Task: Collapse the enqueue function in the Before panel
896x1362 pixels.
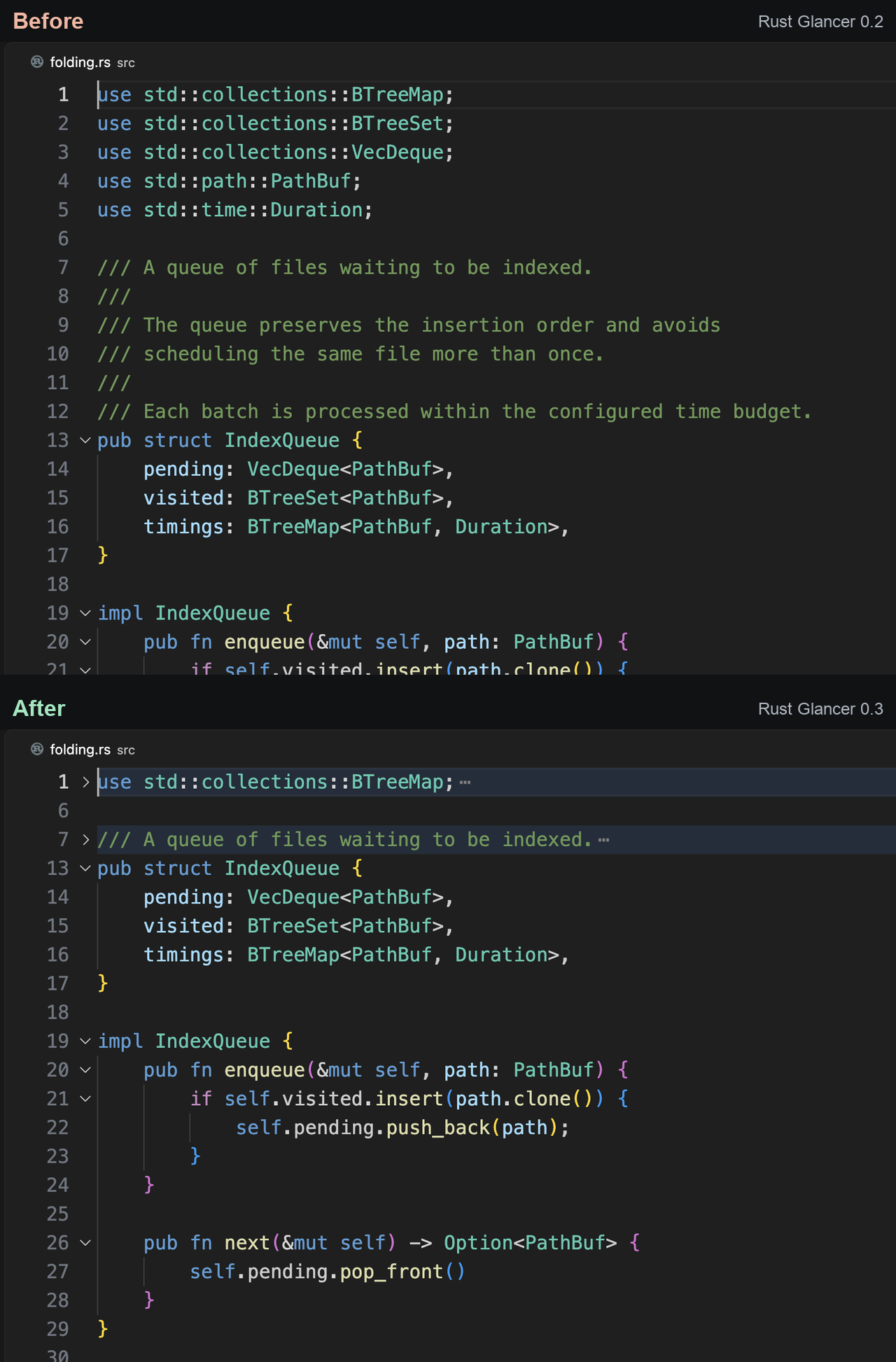Action: pos(85,642)
